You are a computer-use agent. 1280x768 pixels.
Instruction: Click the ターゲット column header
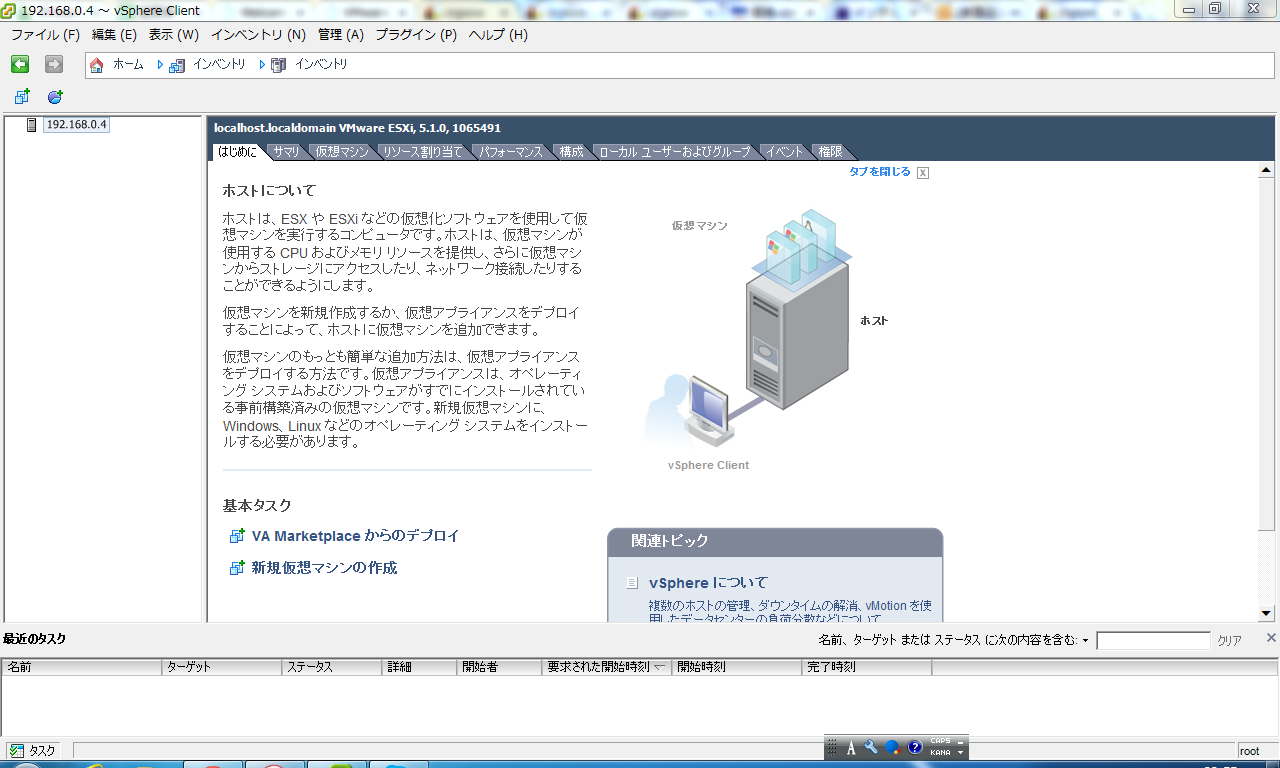point(222,667)
